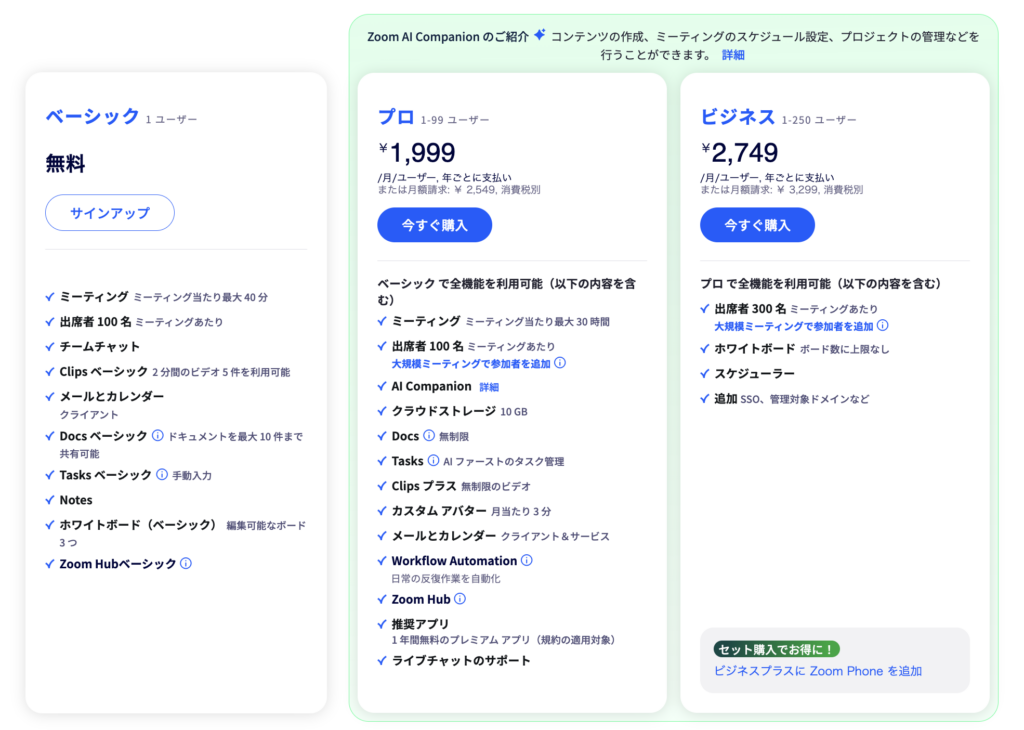Click info icon beside Tasks AI ファーストのタスク管理

434,461
